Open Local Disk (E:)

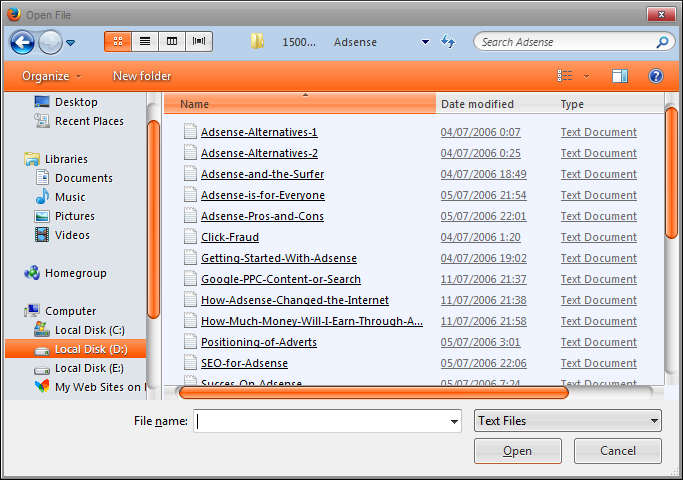(x=79, y=368)
